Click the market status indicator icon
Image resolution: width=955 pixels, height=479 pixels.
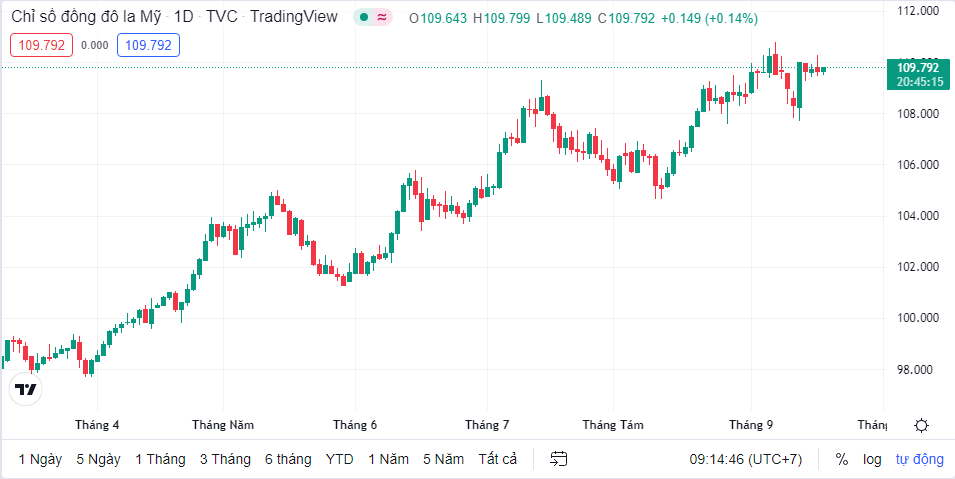click(x=365, y=18)
